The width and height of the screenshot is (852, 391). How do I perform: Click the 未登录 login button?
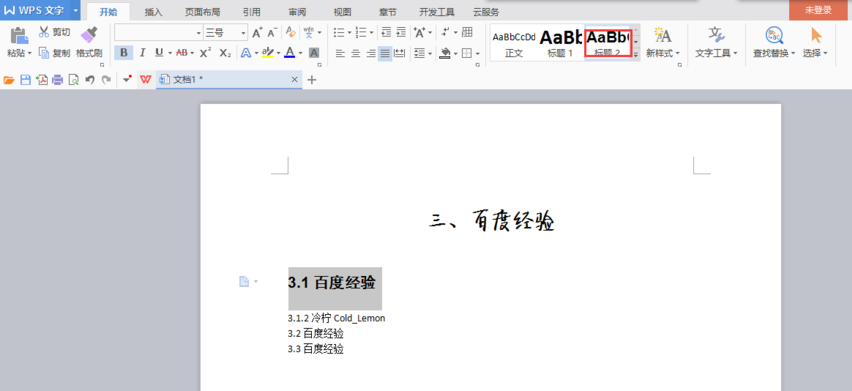pyautogui.click(x=818, y=10)
